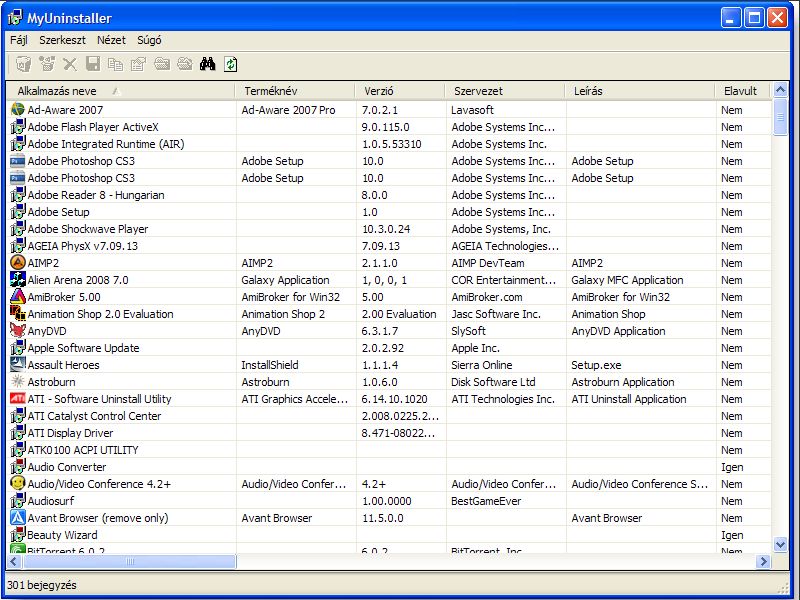This screenshot has height=600, width=800.
Task: Click the Adobe Flash Player ActiveX row icon
Action: [x=18, y=126]
